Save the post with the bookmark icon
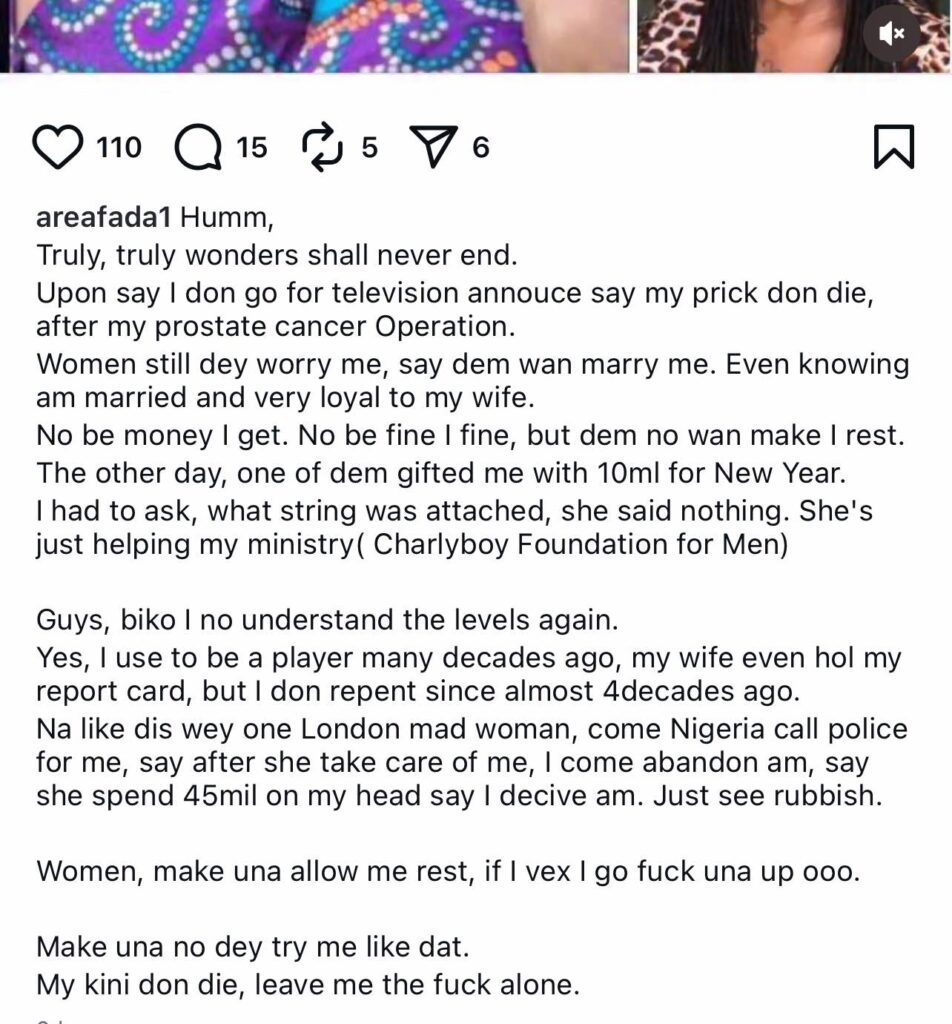Screen dimensions: 952x1024 pyautogui.click(x=893, y=149)
